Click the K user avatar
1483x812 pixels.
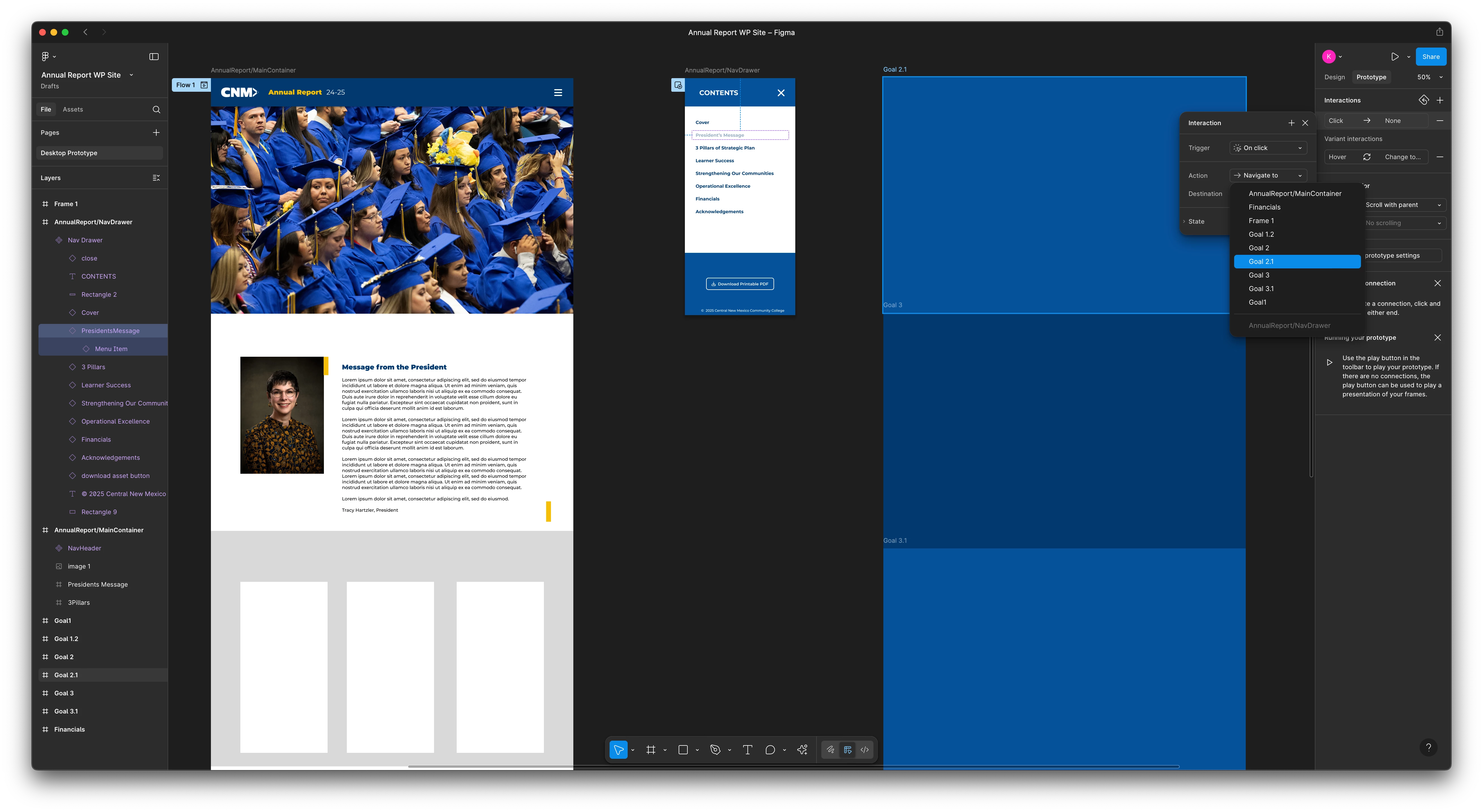[1329, 56]
